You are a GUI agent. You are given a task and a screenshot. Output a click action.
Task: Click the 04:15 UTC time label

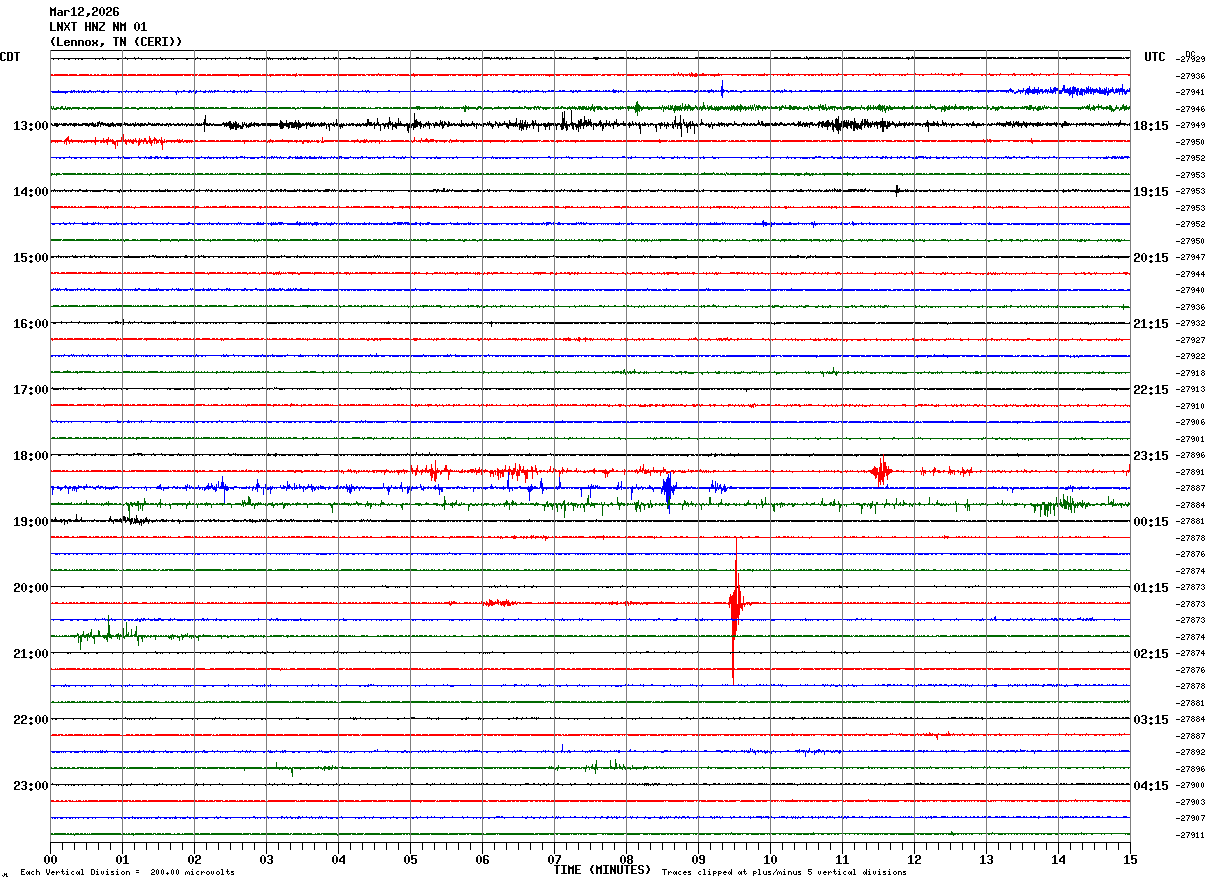pyautogui.click(x=1151, y=786)
